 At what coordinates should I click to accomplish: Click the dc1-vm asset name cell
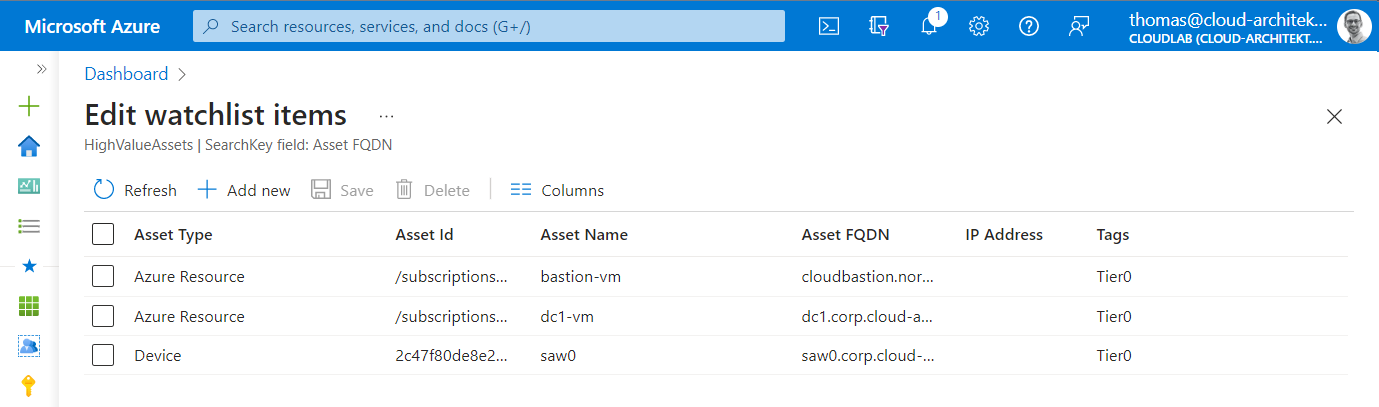(x=571, y=316)
